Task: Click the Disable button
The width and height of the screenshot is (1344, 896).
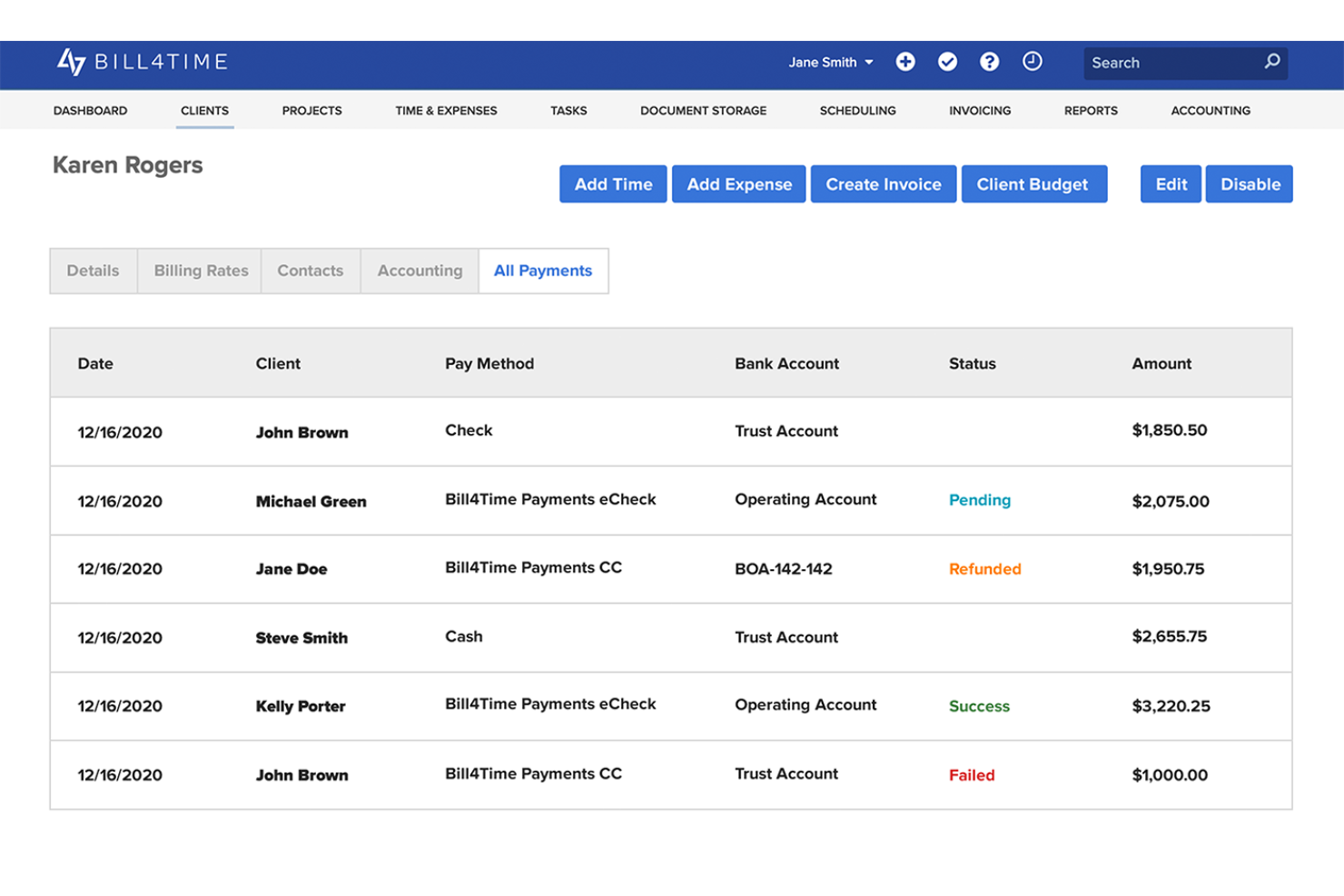Action: click(1250, 184)
